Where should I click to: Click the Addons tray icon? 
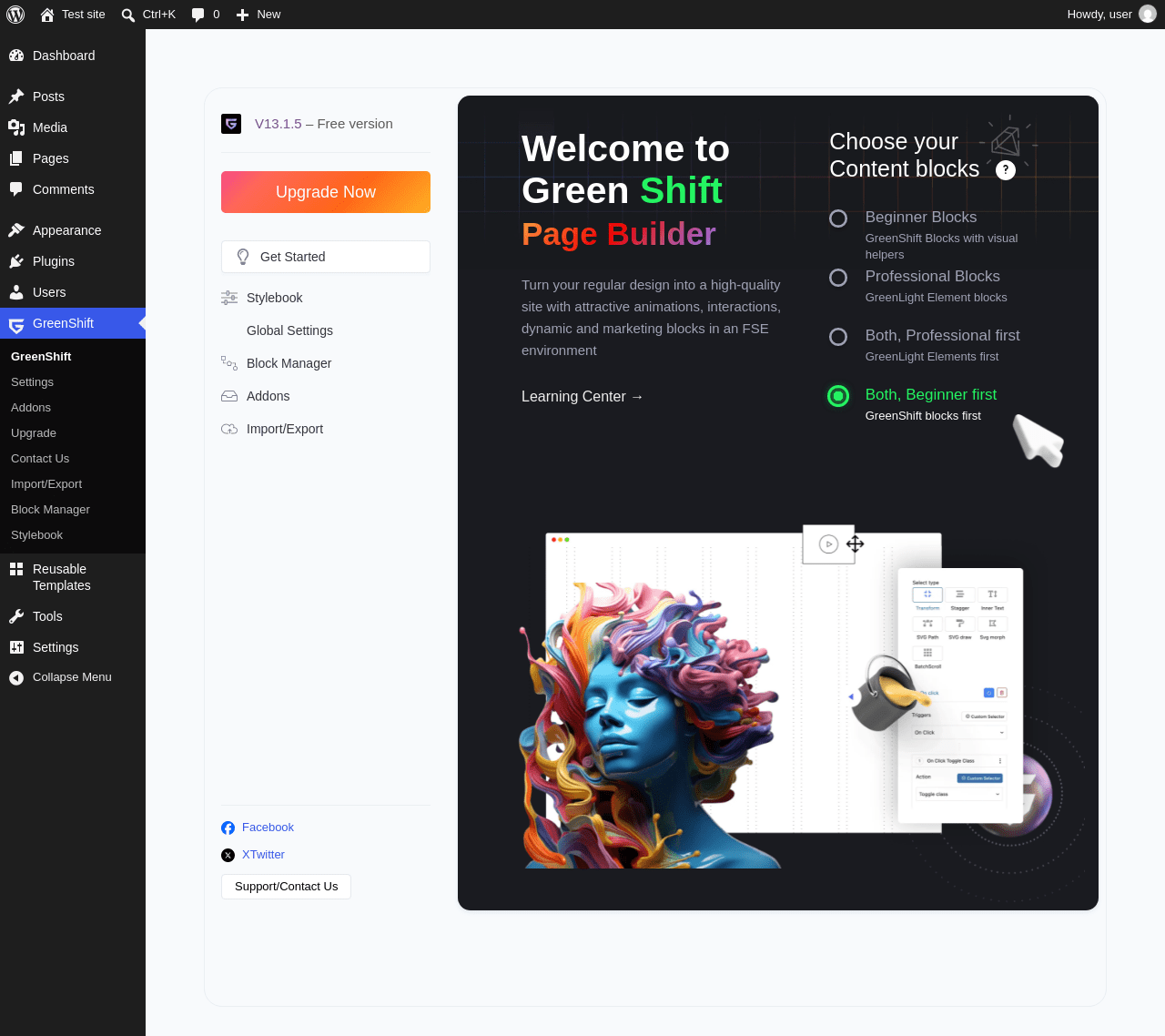[x=229, y=396]
